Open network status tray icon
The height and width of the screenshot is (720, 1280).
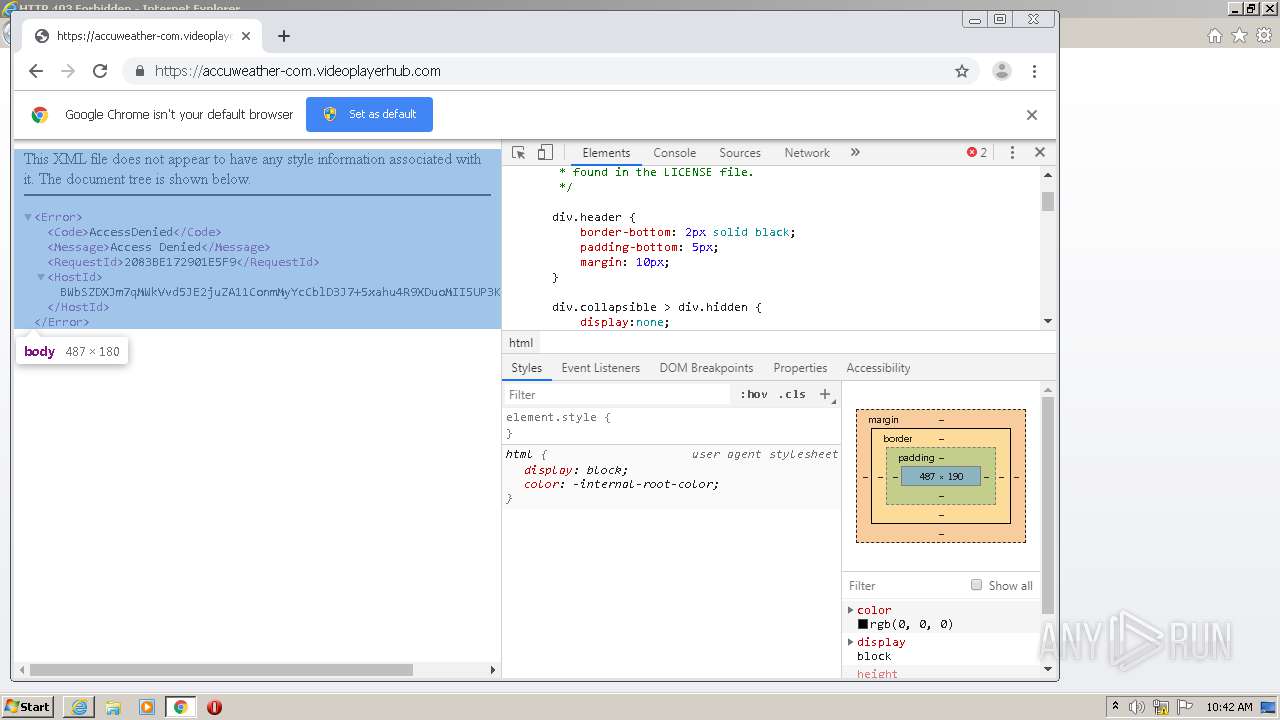(x=1162, y=707)
